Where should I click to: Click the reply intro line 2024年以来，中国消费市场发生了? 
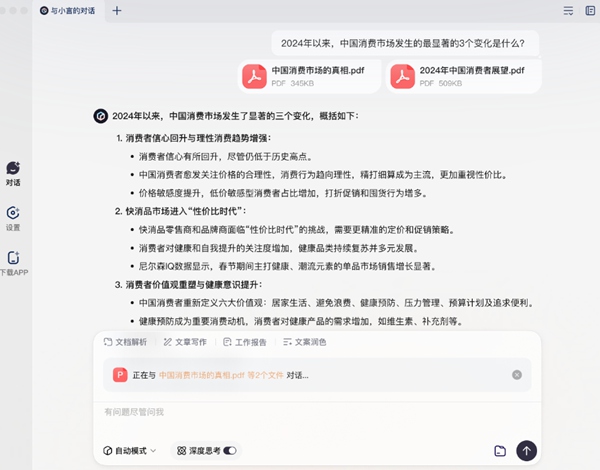tap(235, 116)
